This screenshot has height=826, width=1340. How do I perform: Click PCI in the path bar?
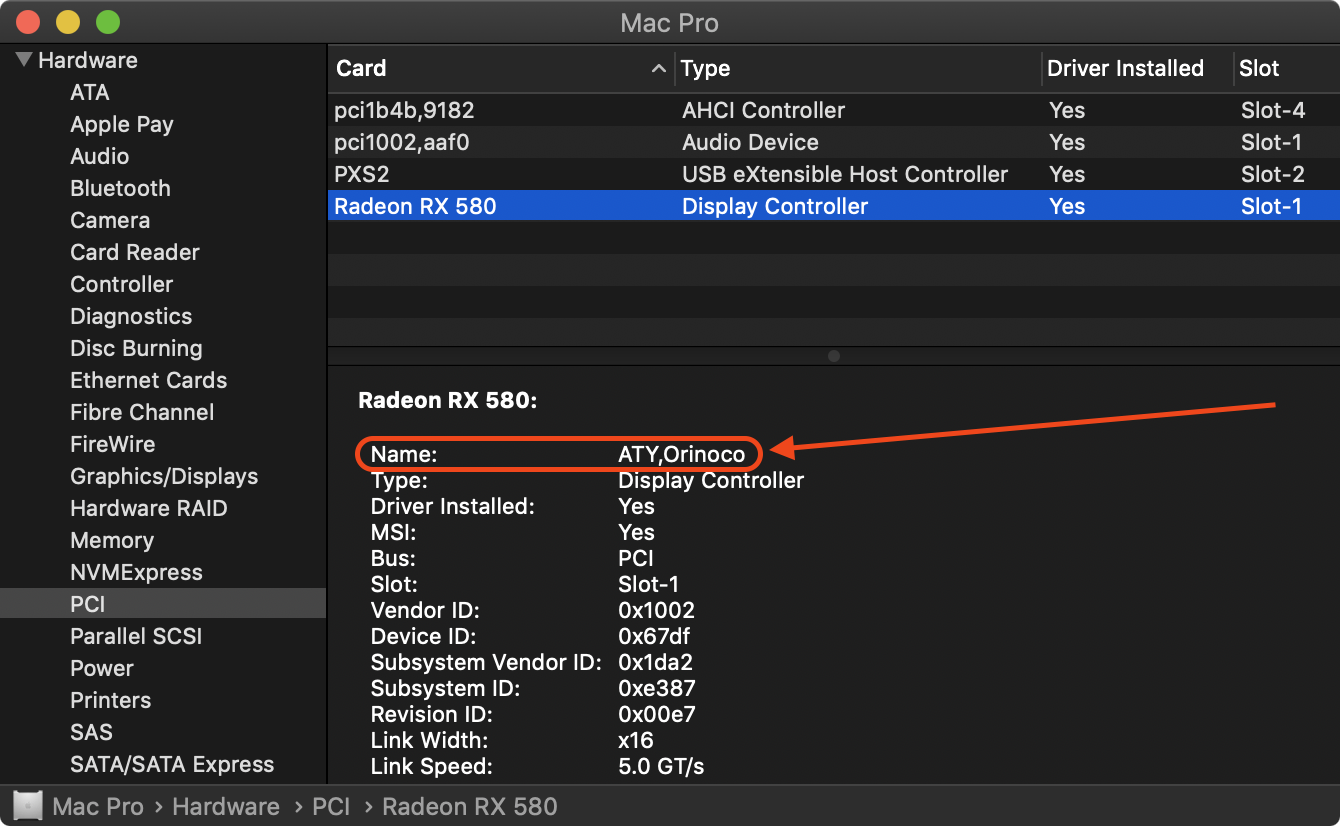click(x=331, y=806)
